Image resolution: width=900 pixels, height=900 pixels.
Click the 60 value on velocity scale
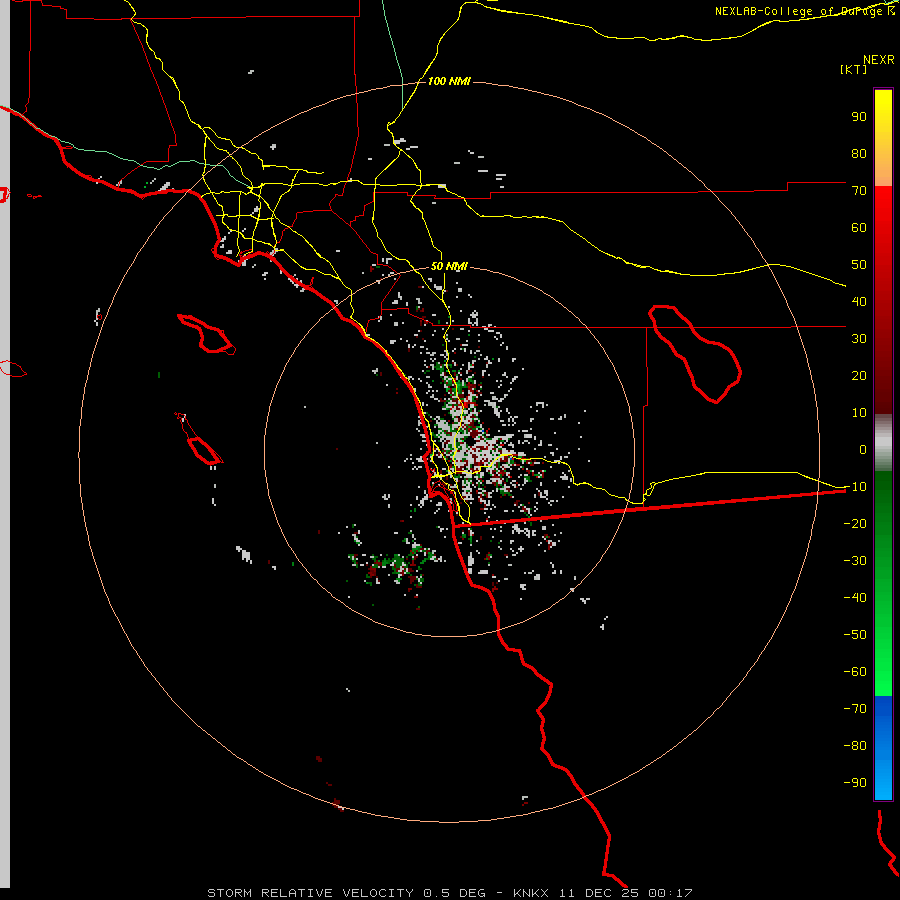pyautogui.click(x=859, y=227)
